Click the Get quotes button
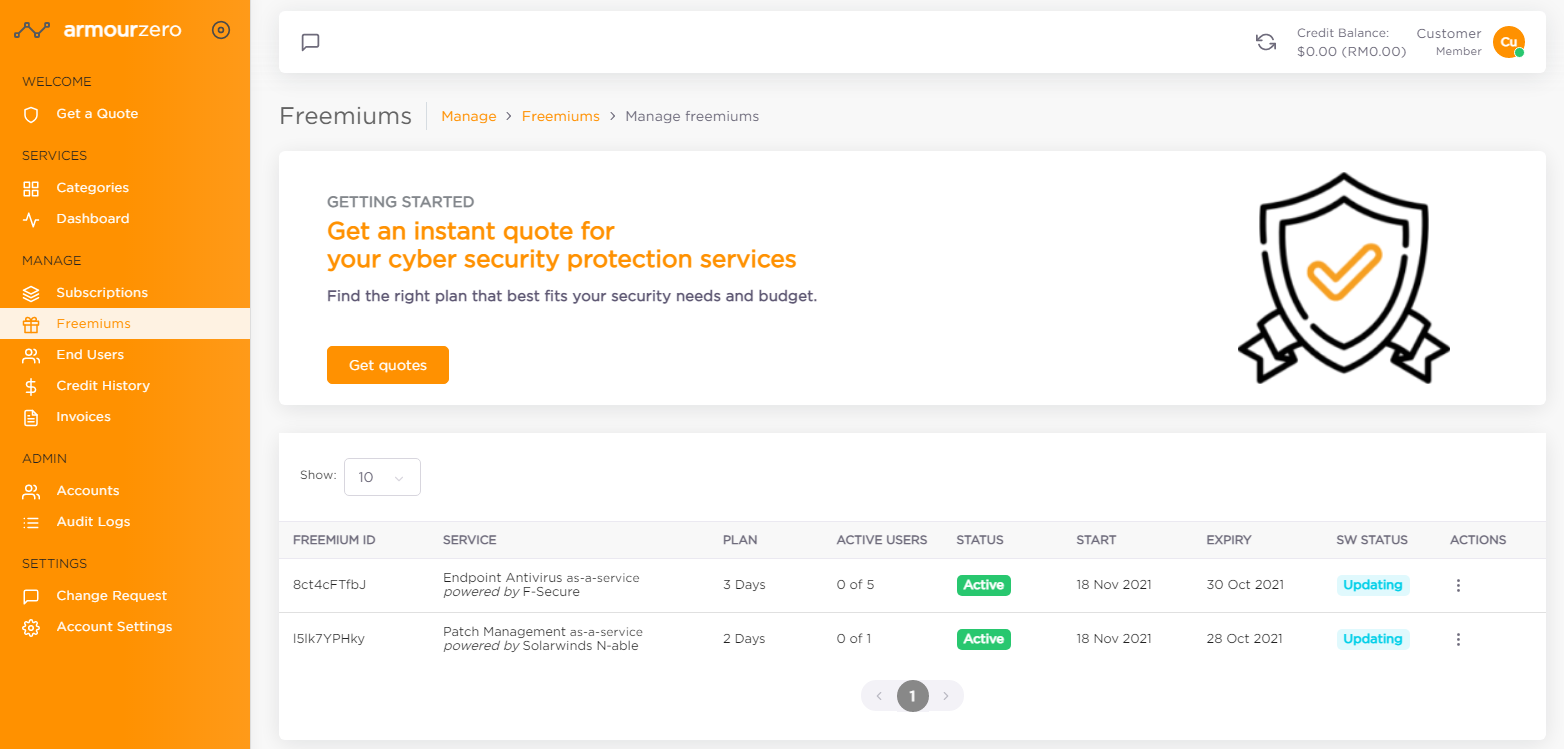 click(388, 365)
